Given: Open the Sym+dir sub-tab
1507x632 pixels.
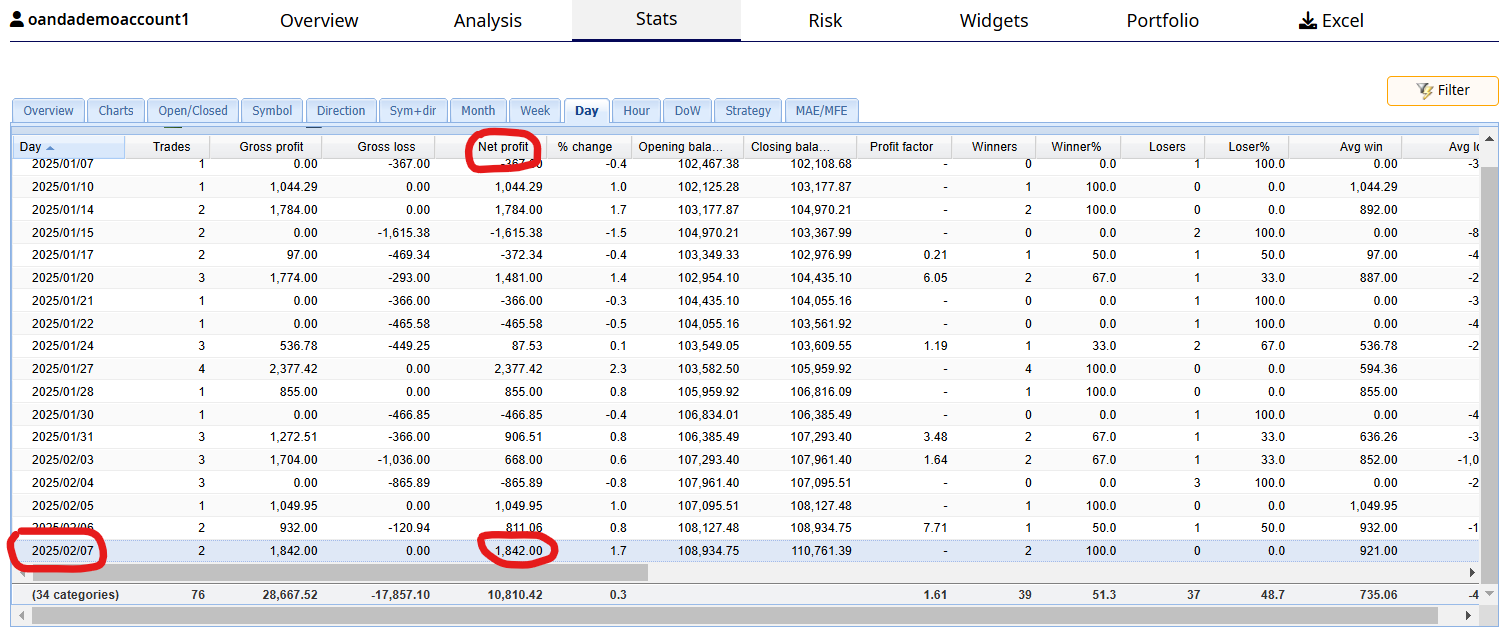Looking at the screenshot, I should (413, 111).
